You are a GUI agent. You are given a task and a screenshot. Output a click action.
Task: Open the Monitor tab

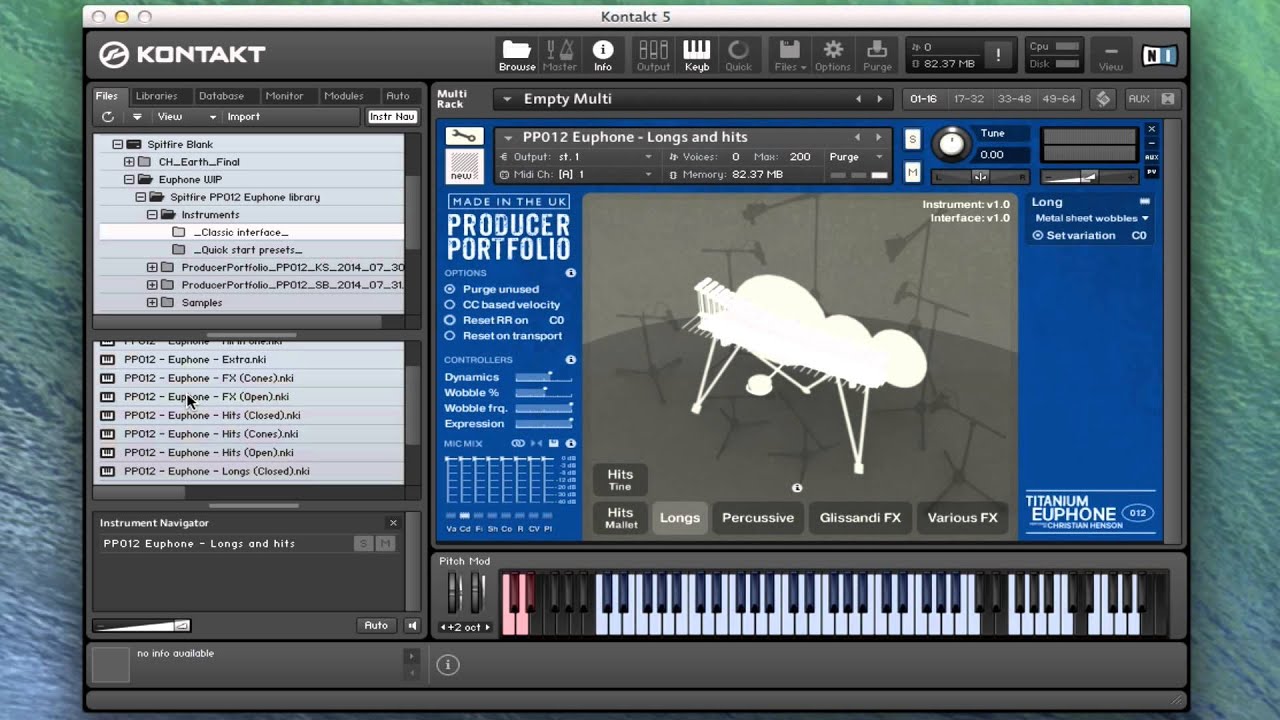(x=284, y=96)
